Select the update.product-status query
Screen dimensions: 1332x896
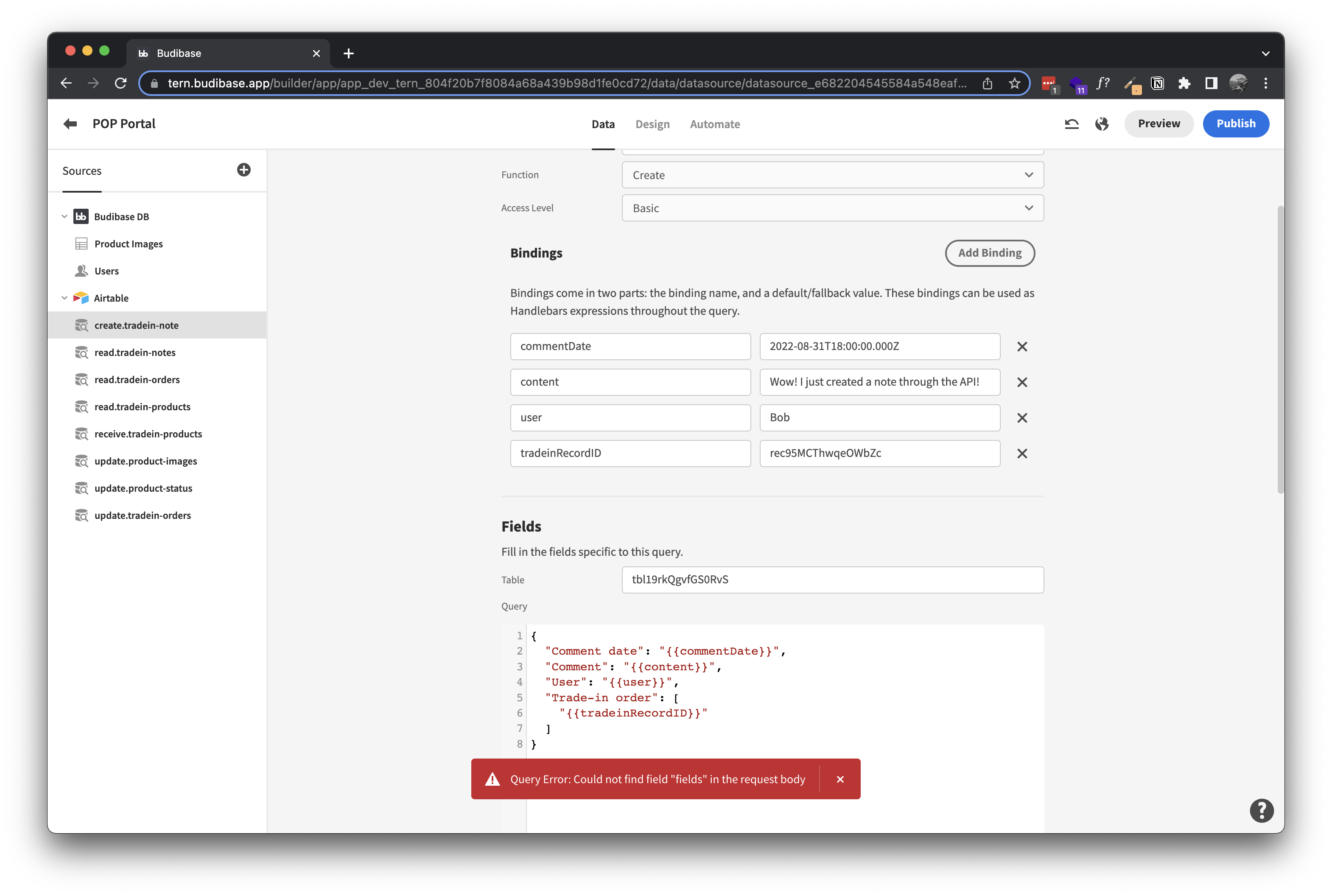[157, 488]
